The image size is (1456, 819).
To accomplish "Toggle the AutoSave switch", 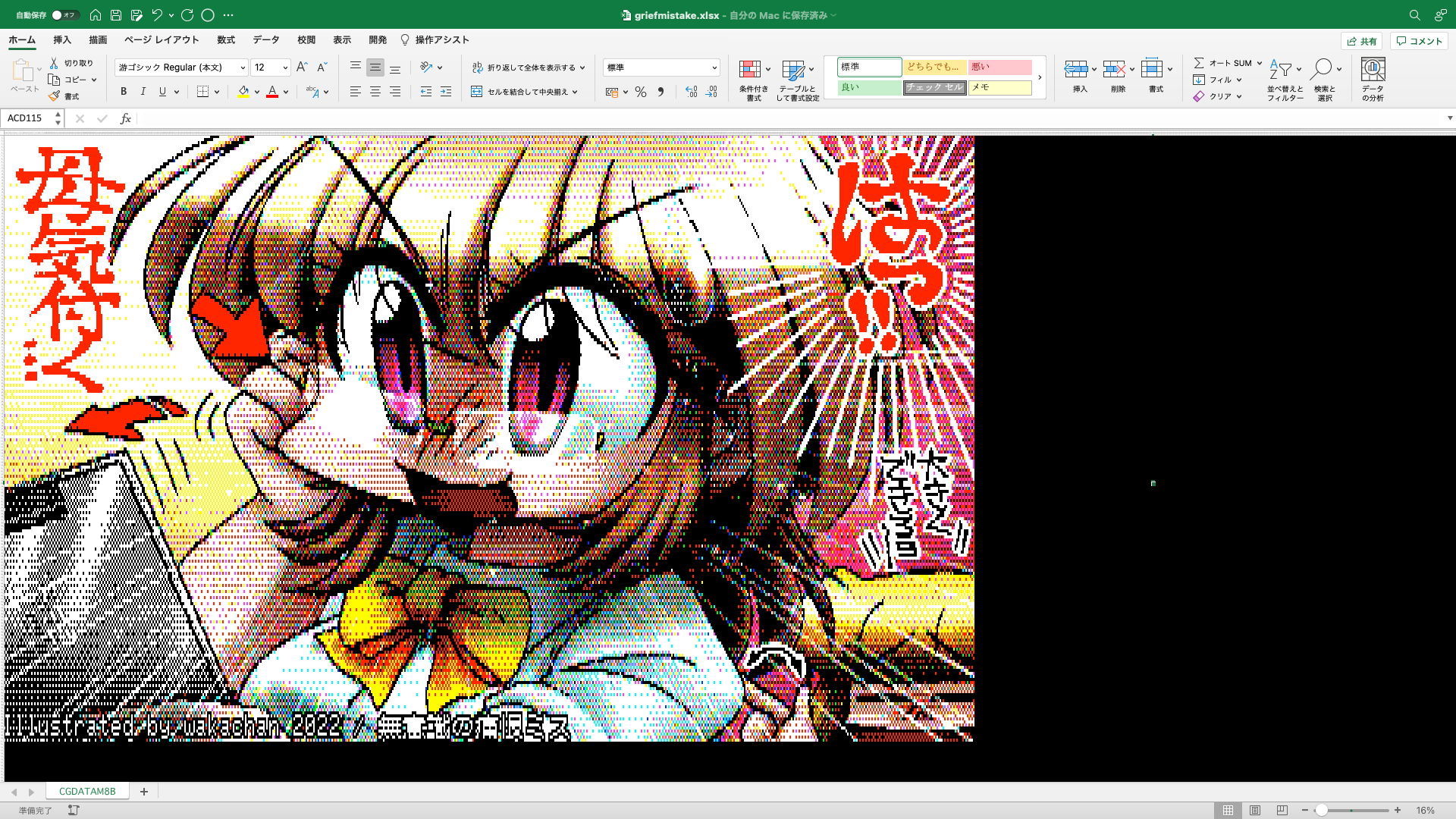I will pyautogui.click(x=65, y=15).
